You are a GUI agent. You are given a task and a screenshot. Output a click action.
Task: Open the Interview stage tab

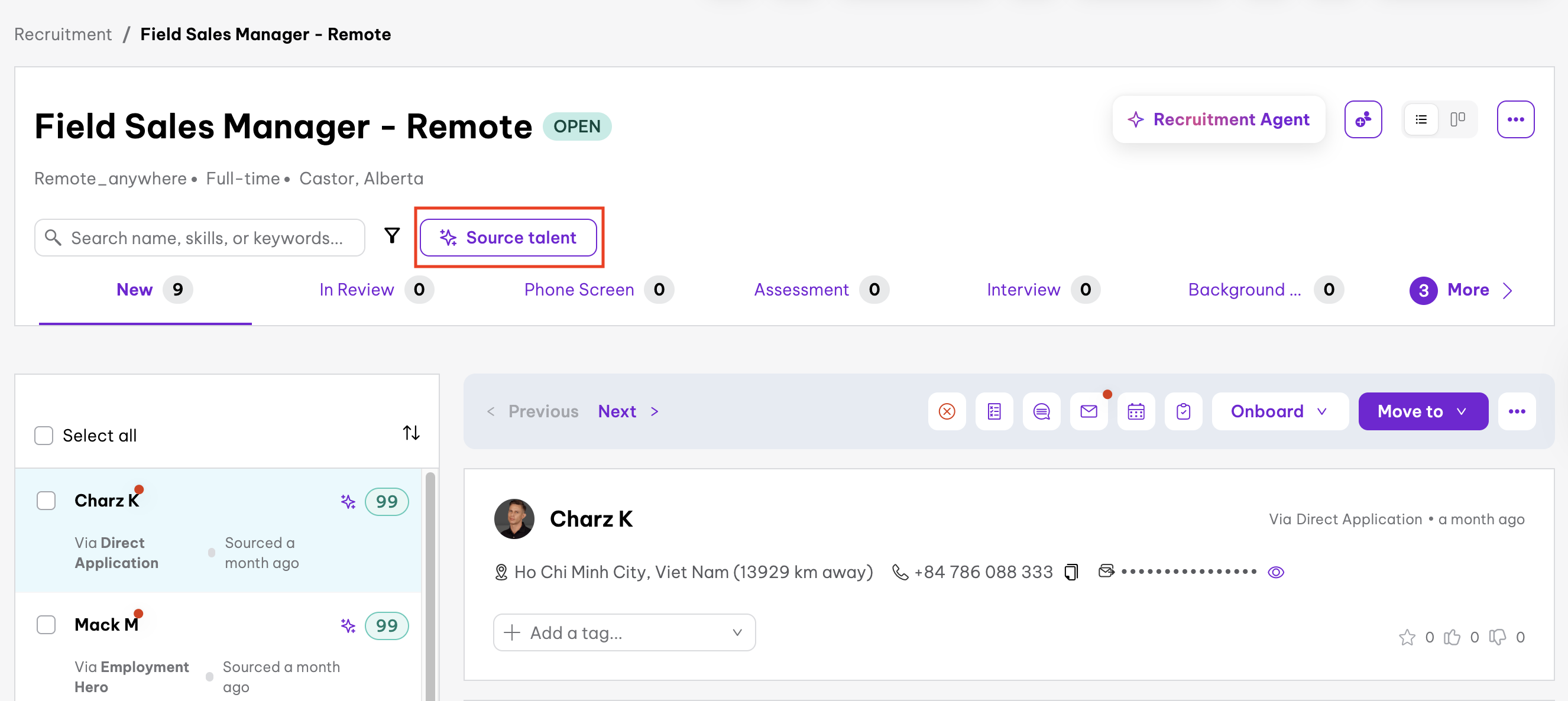[x=1023, y=290]
